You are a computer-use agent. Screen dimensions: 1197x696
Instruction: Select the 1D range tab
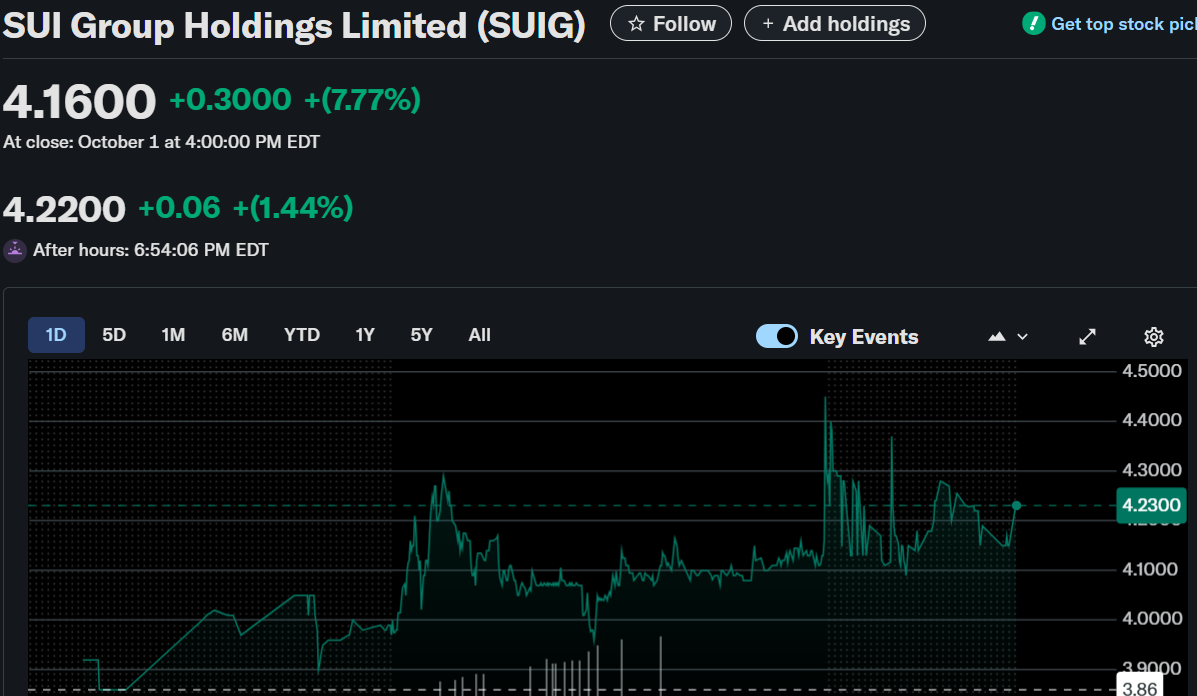tap(56, 335)
